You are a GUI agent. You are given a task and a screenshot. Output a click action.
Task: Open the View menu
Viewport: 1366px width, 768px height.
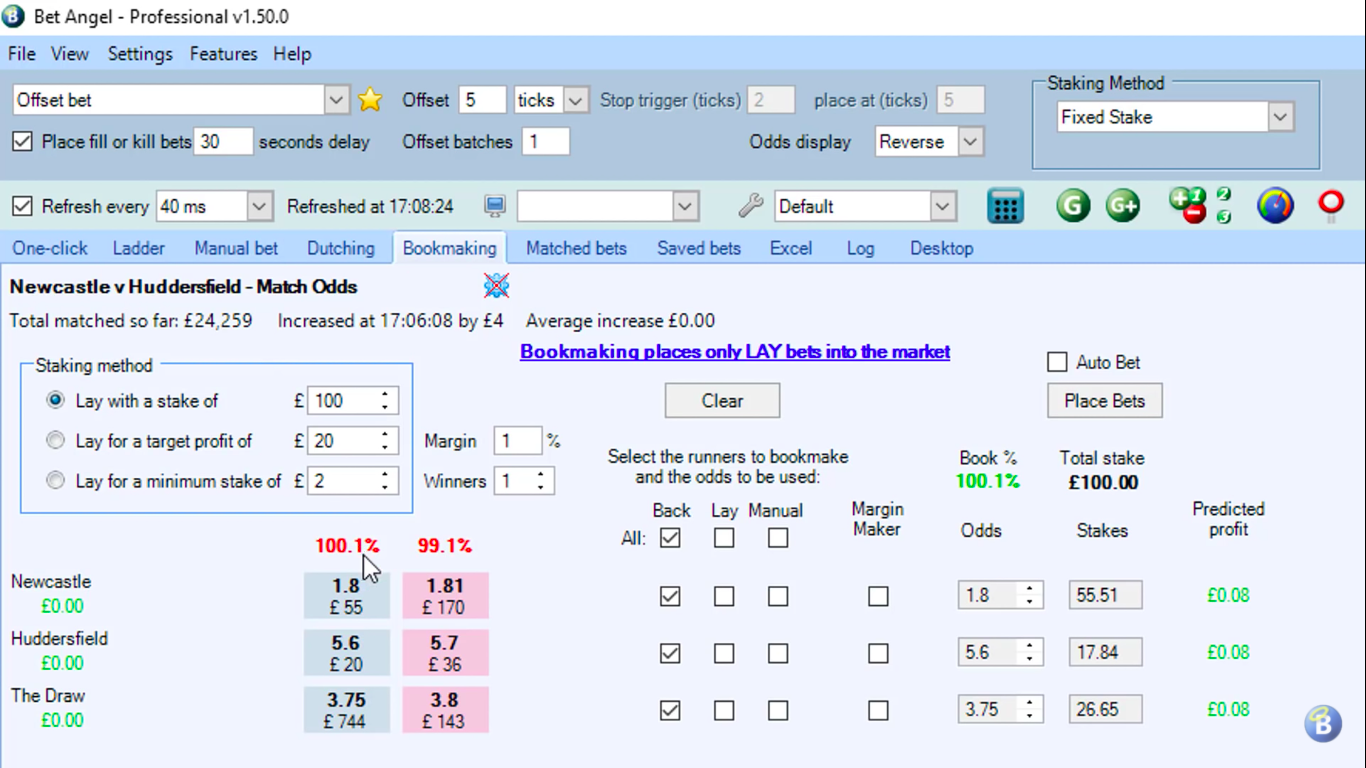70,54
